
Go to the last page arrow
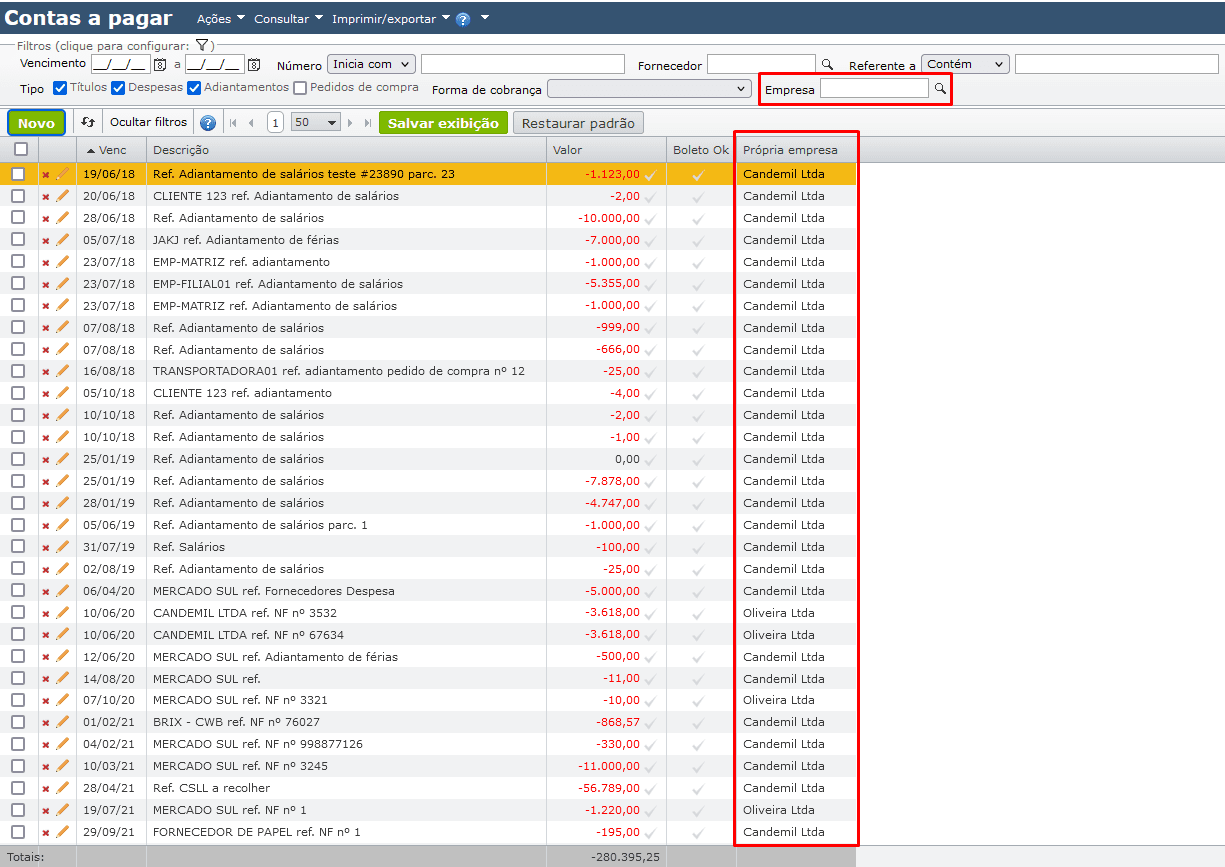point(367,123)
